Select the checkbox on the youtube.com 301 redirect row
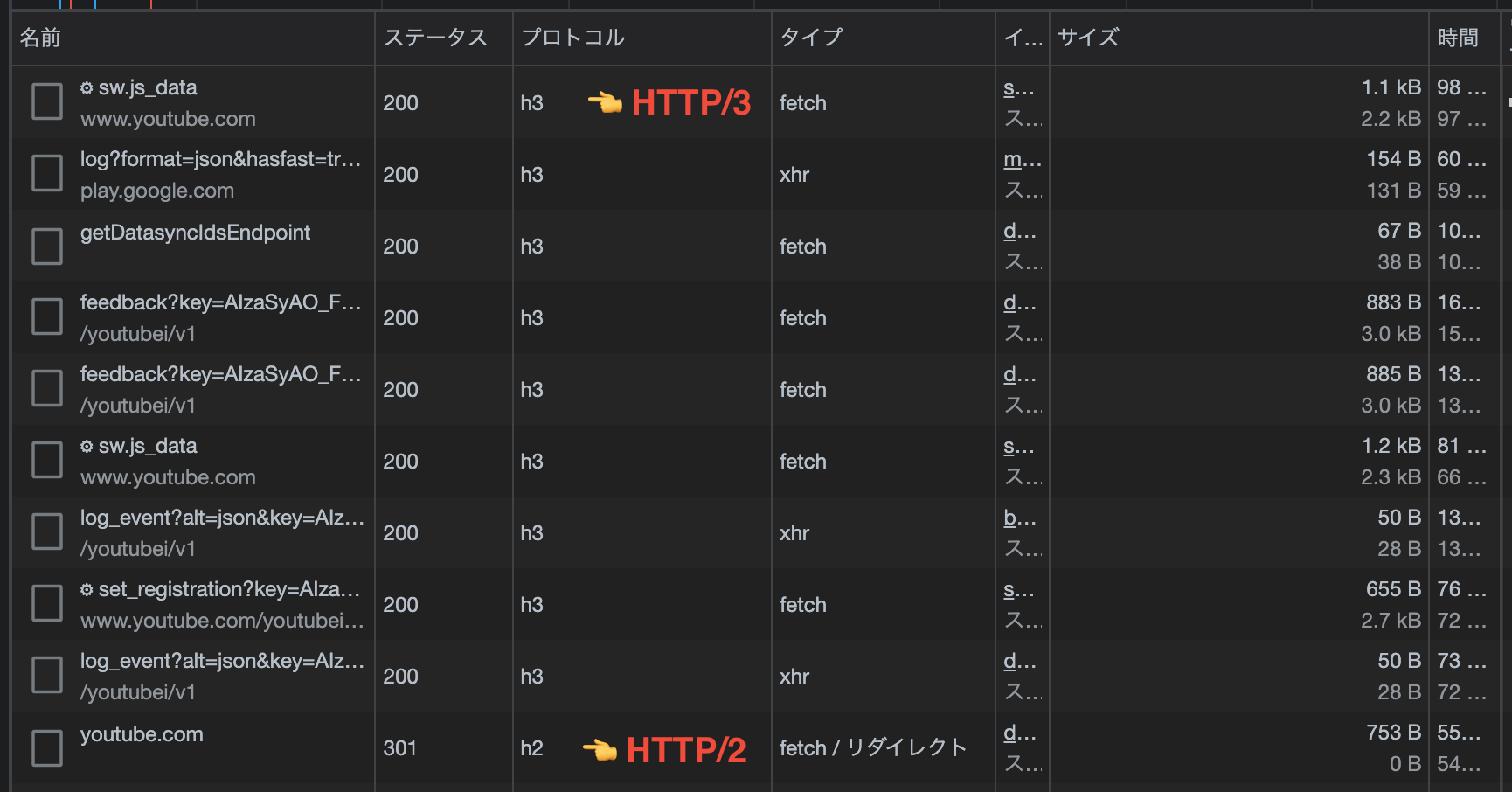This screenshot has width=1512, height=792. tap(46, 747)
